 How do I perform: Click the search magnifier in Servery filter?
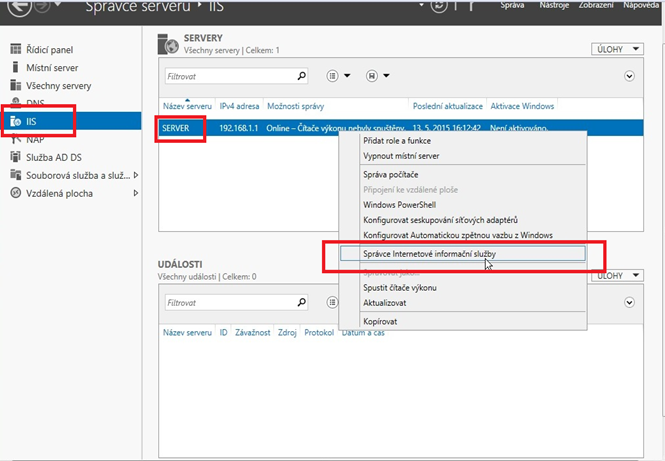302,76
